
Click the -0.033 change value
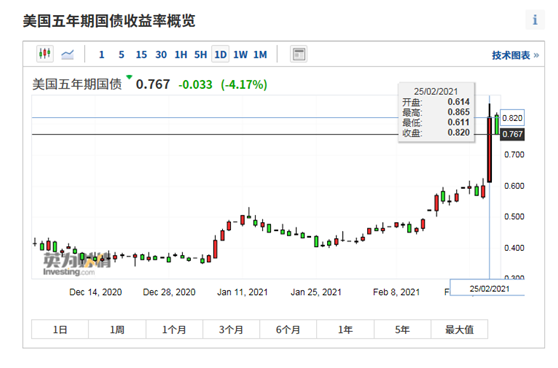pyautogui.click(x=195, y=85)
